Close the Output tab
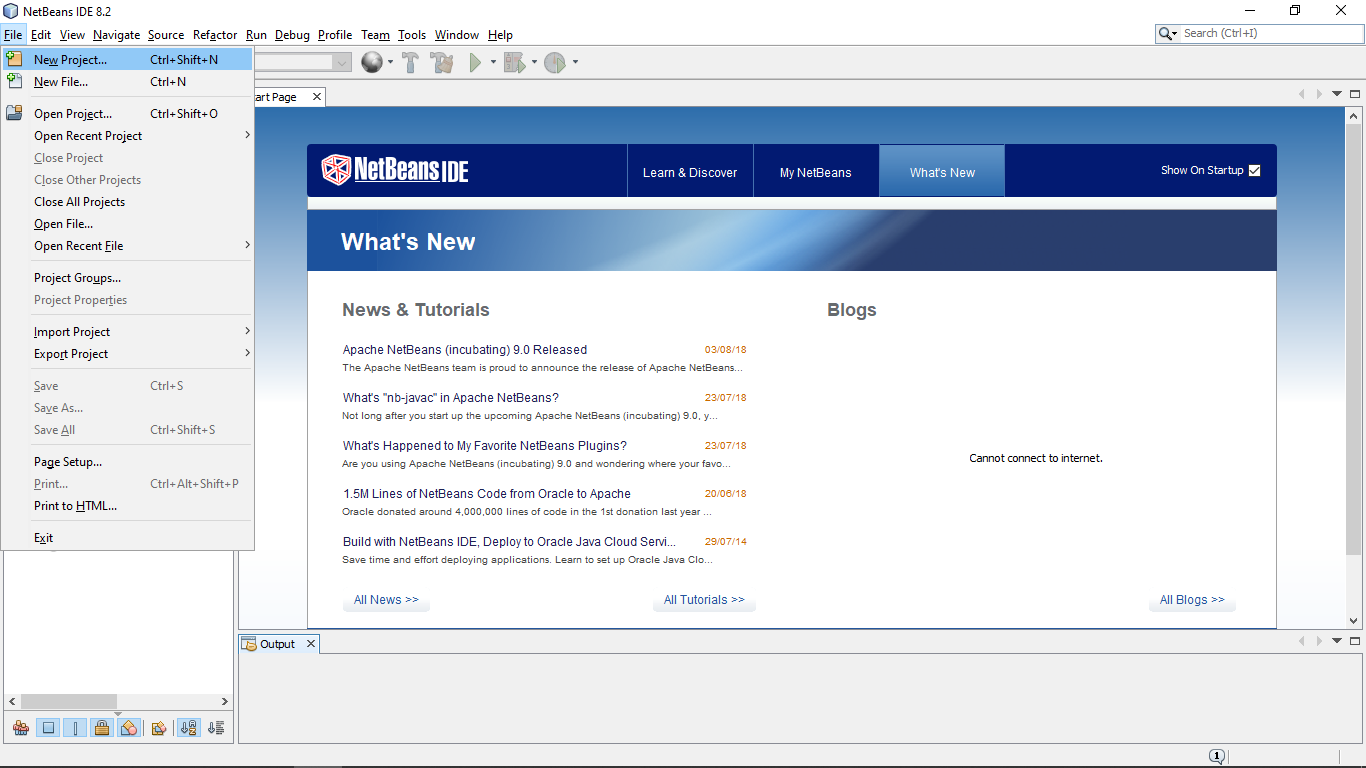Viewport: 1366px width, 768px height. coord(311,644)
